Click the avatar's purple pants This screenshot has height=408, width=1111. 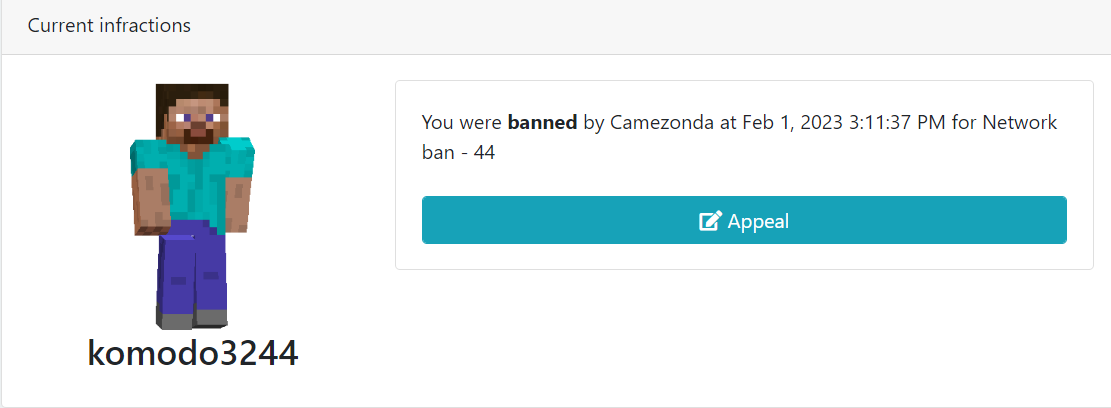[x=193, y=271]
